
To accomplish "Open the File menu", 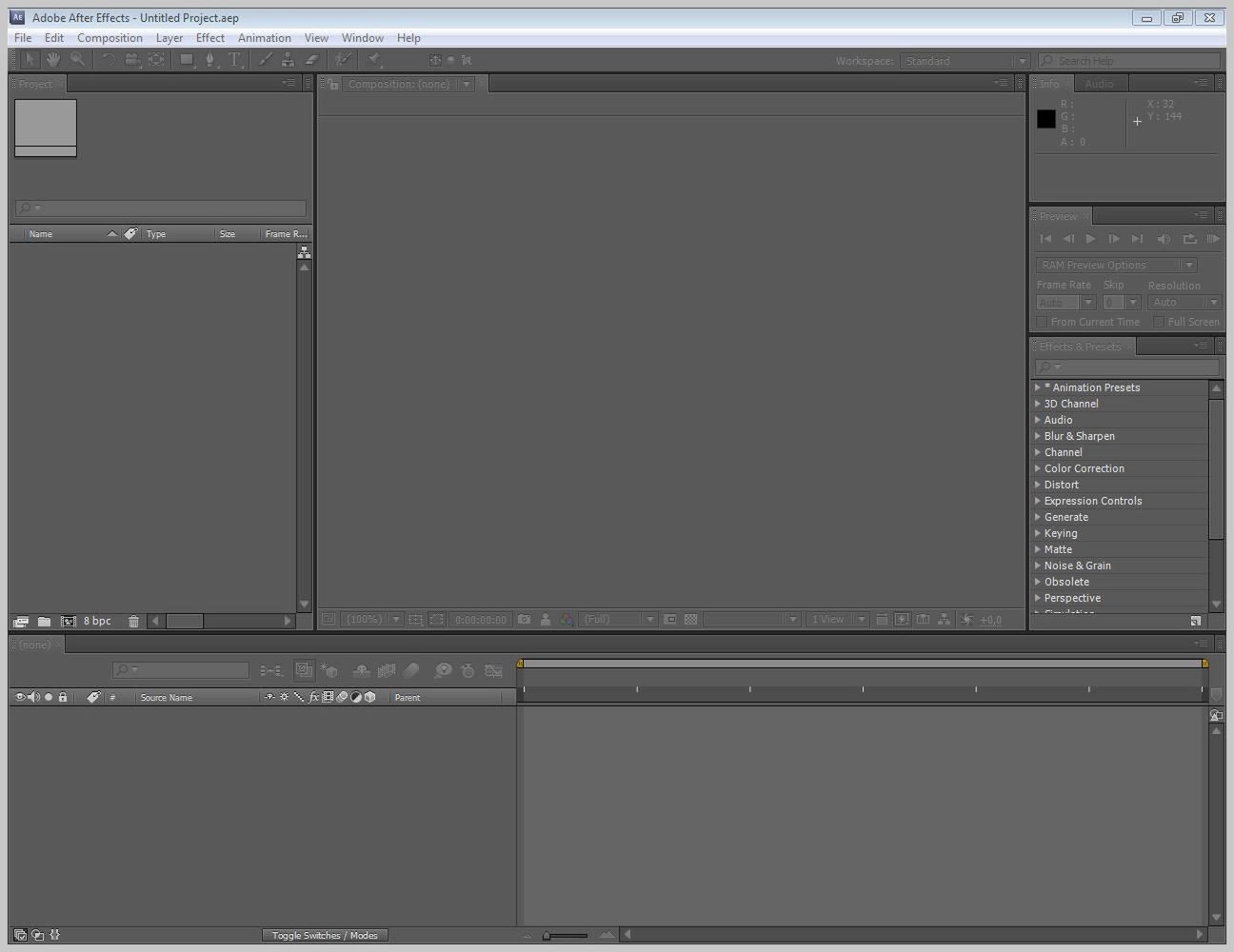I will coord(23,38).
